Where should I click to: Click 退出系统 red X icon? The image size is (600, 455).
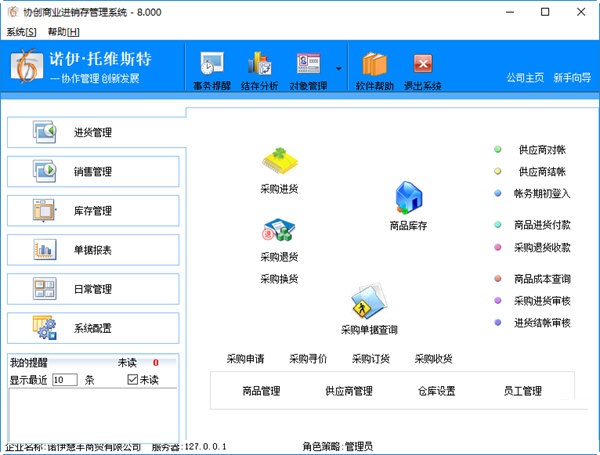(x=423, y=64)
